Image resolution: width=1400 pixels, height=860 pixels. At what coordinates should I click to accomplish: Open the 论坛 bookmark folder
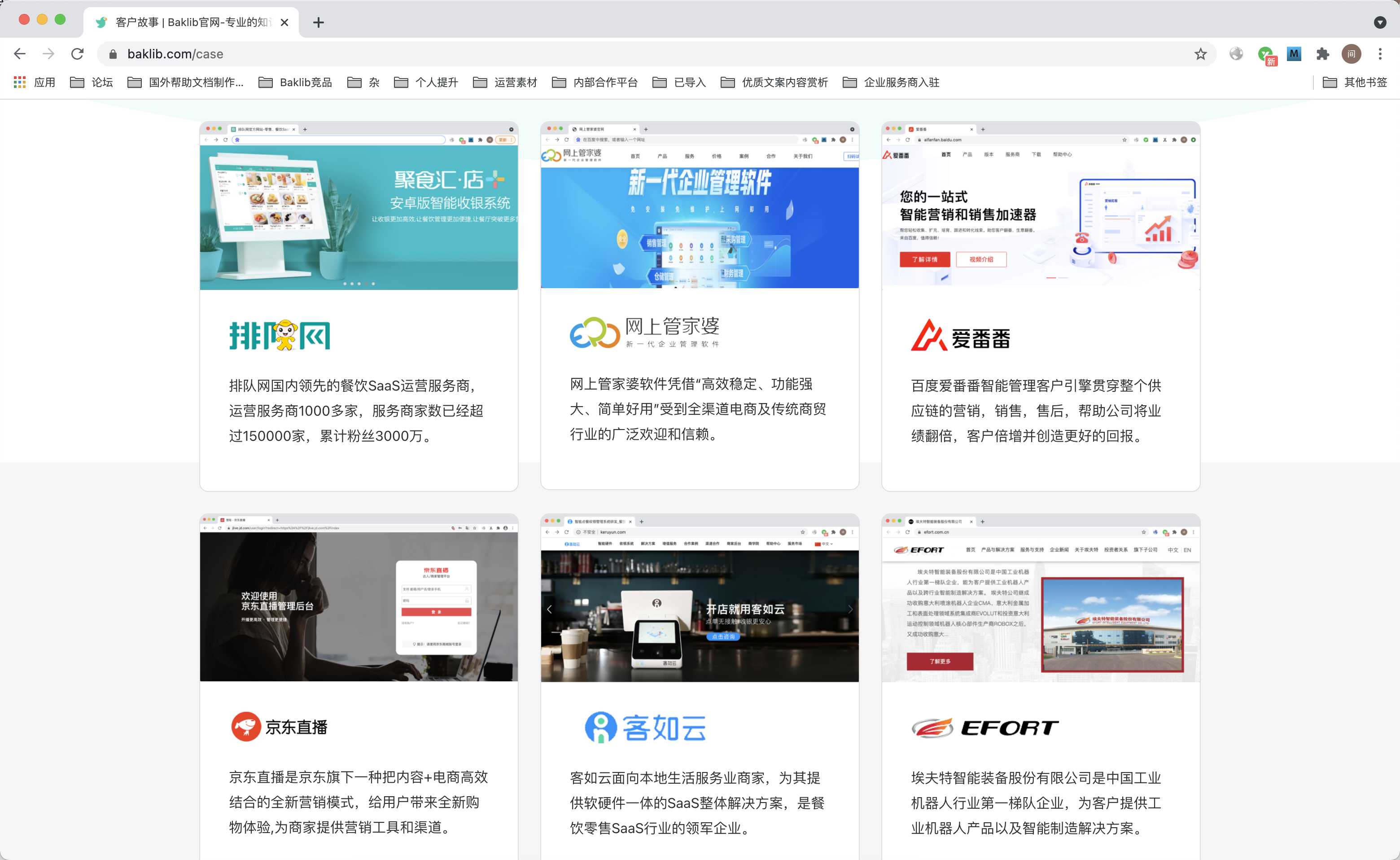pos(92,83)
